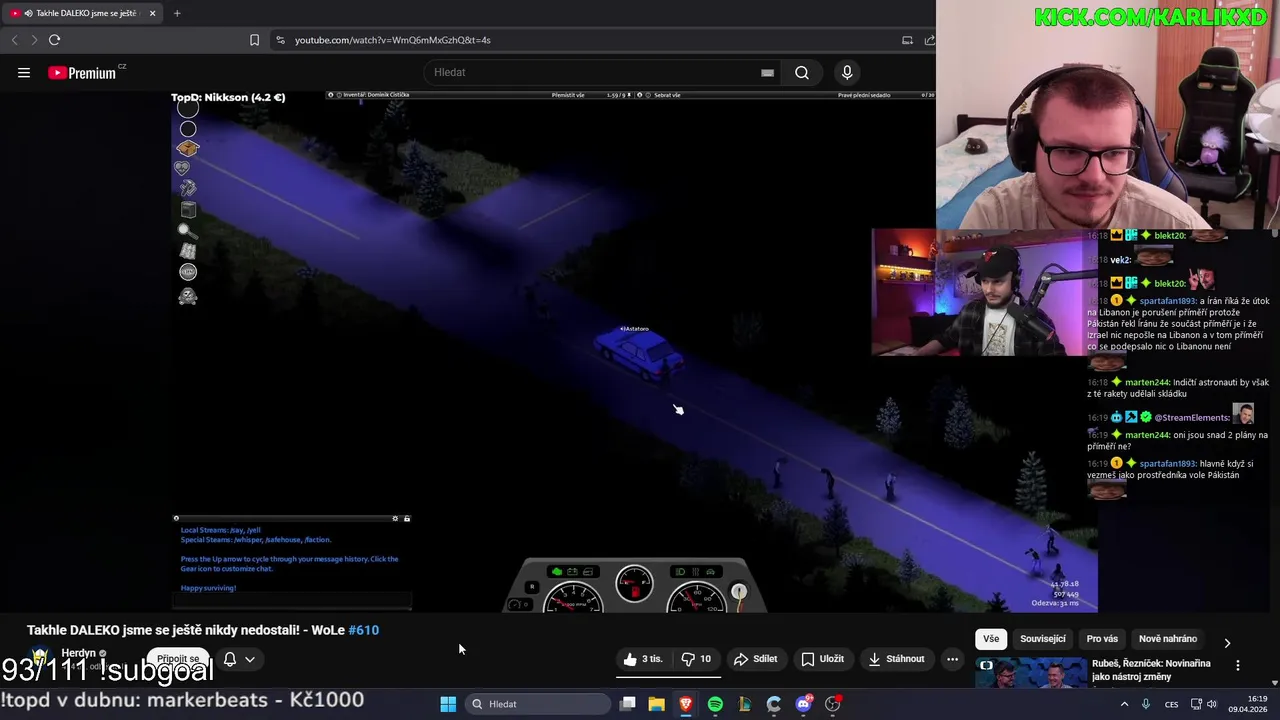The width and height of the screenshot is (1280, 720).
Task: Expand the notification options chevron beside the bell
Action: 250,659
